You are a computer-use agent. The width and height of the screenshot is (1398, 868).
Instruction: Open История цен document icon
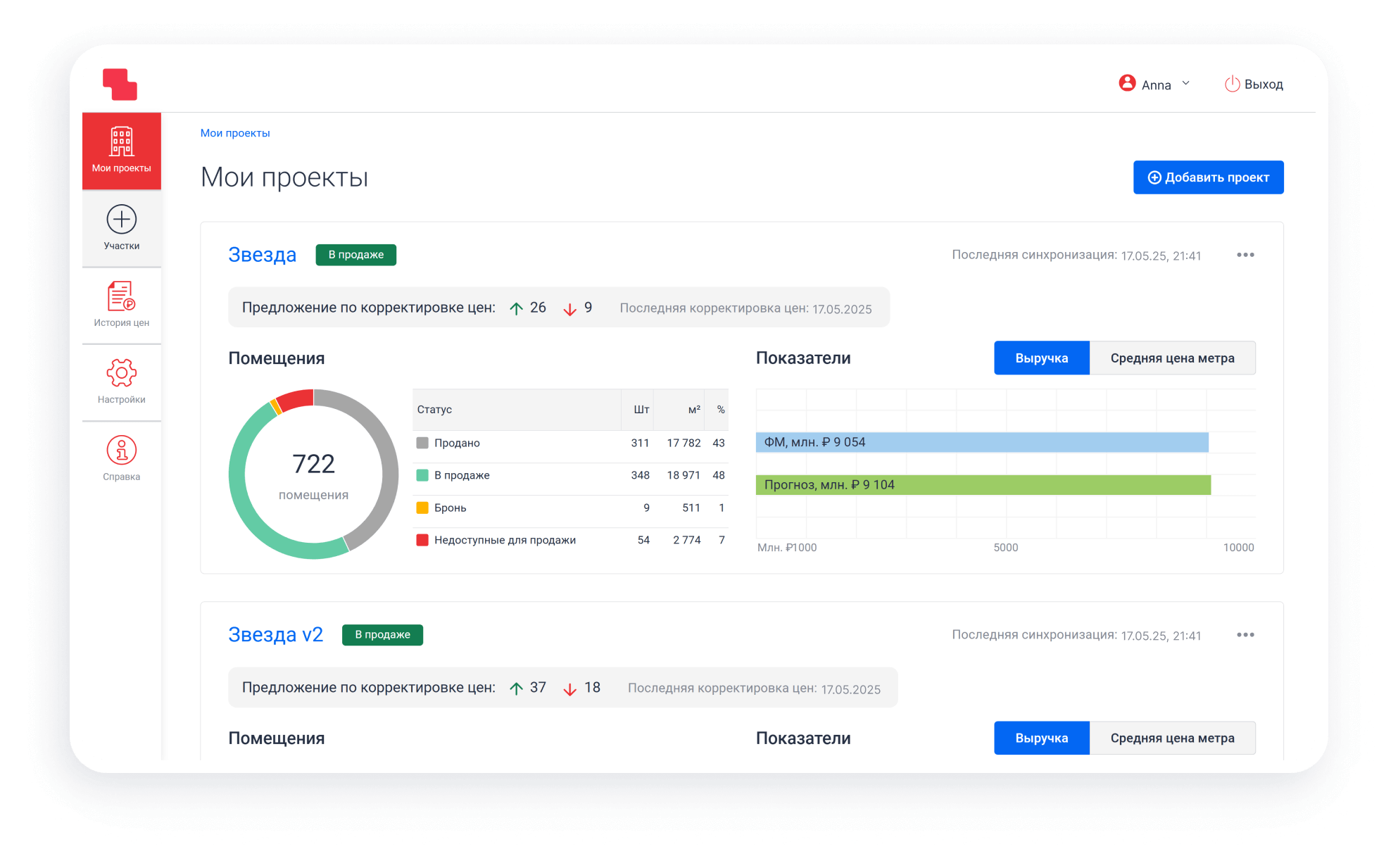pyautogui.click(x=121, y=296)
